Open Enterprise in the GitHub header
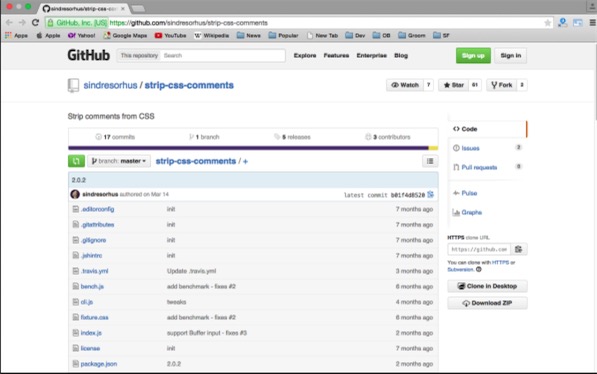The height and width of the screenshot is (374, 597). tap(372, 56)
